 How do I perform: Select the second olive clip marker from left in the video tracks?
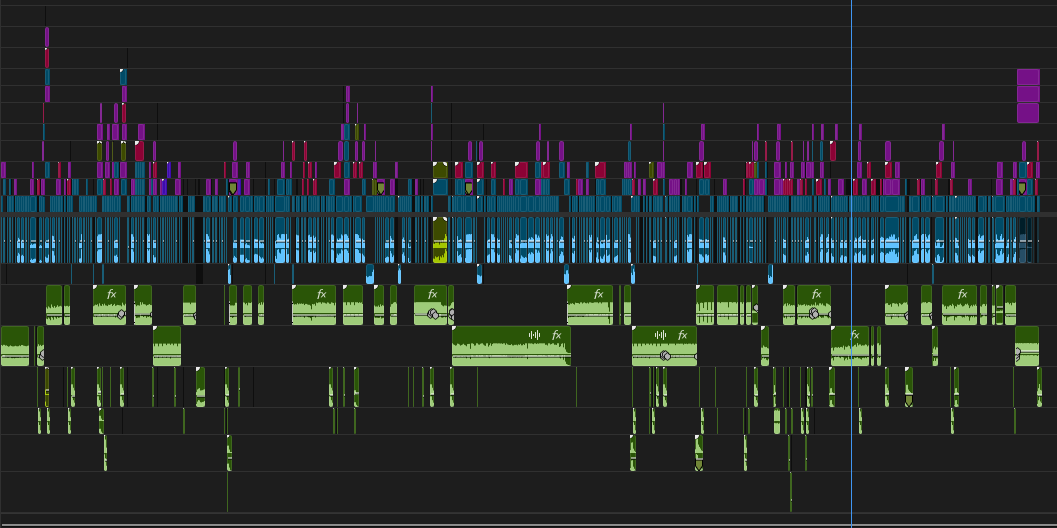pos(381,187)
